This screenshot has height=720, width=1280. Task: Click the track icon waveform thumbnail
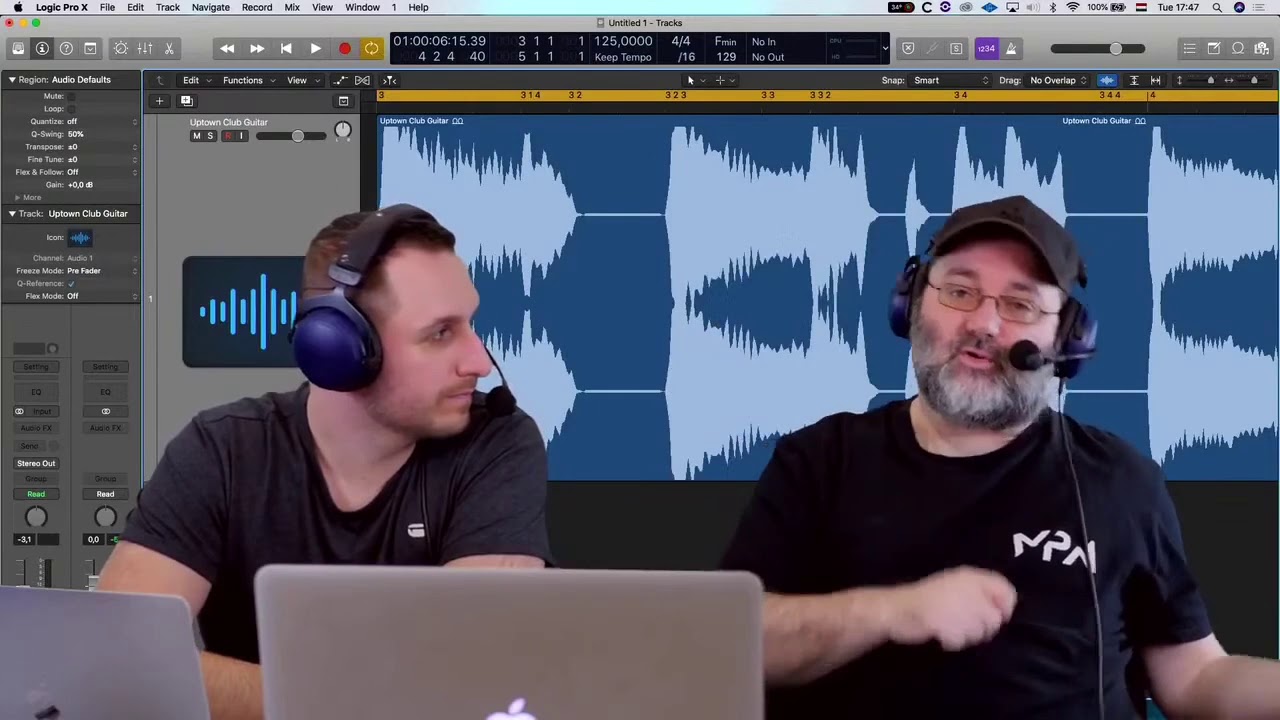click(80, 238)
